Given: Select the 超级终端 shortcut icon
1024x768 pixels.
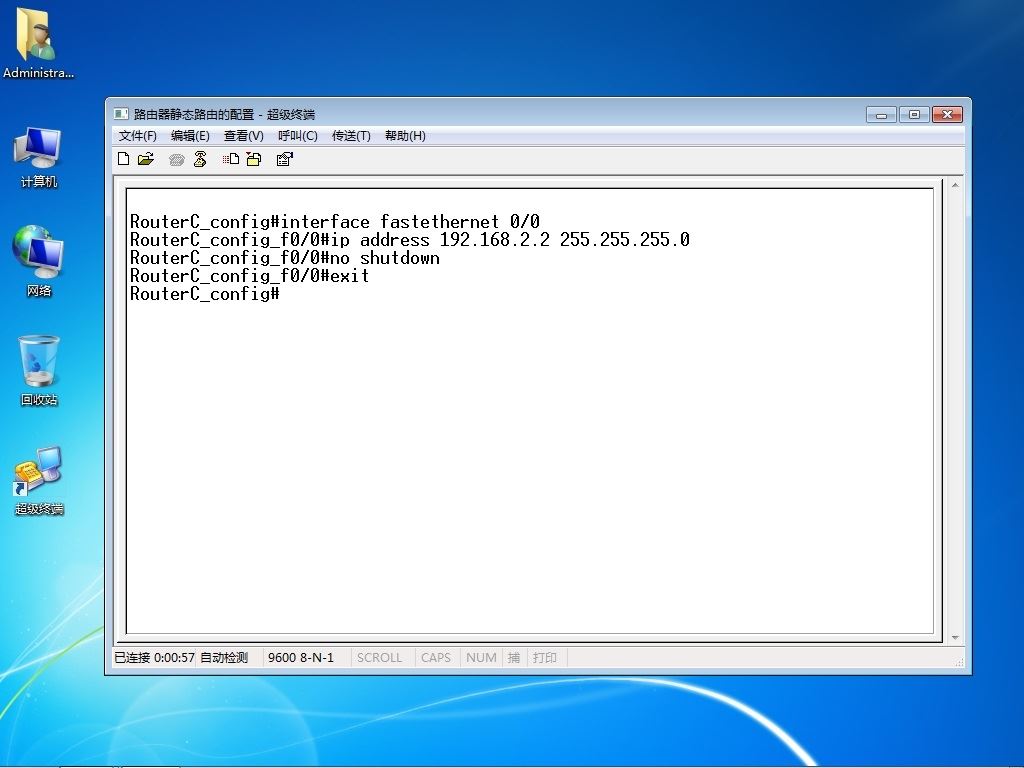Looking at the screenshot, I should (38, 481).
